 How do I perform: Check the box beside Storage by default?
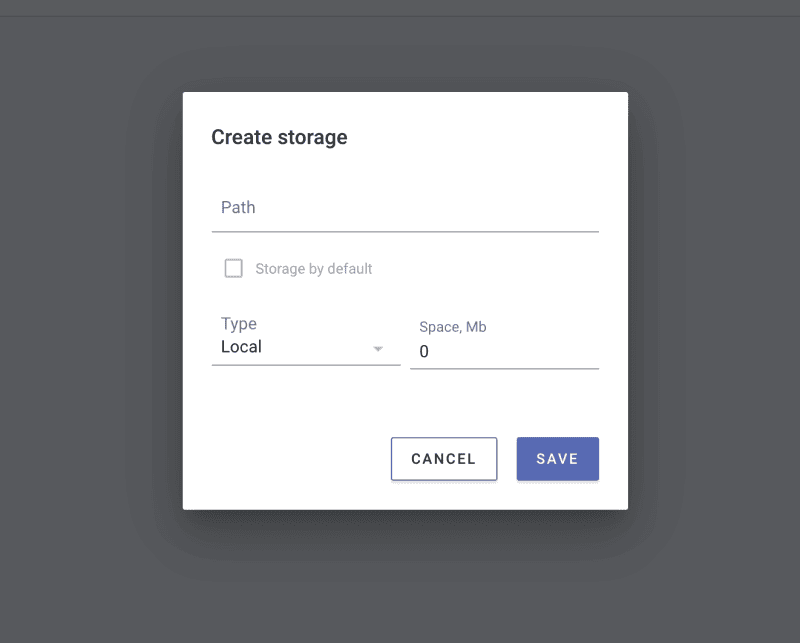click(233, 268)
